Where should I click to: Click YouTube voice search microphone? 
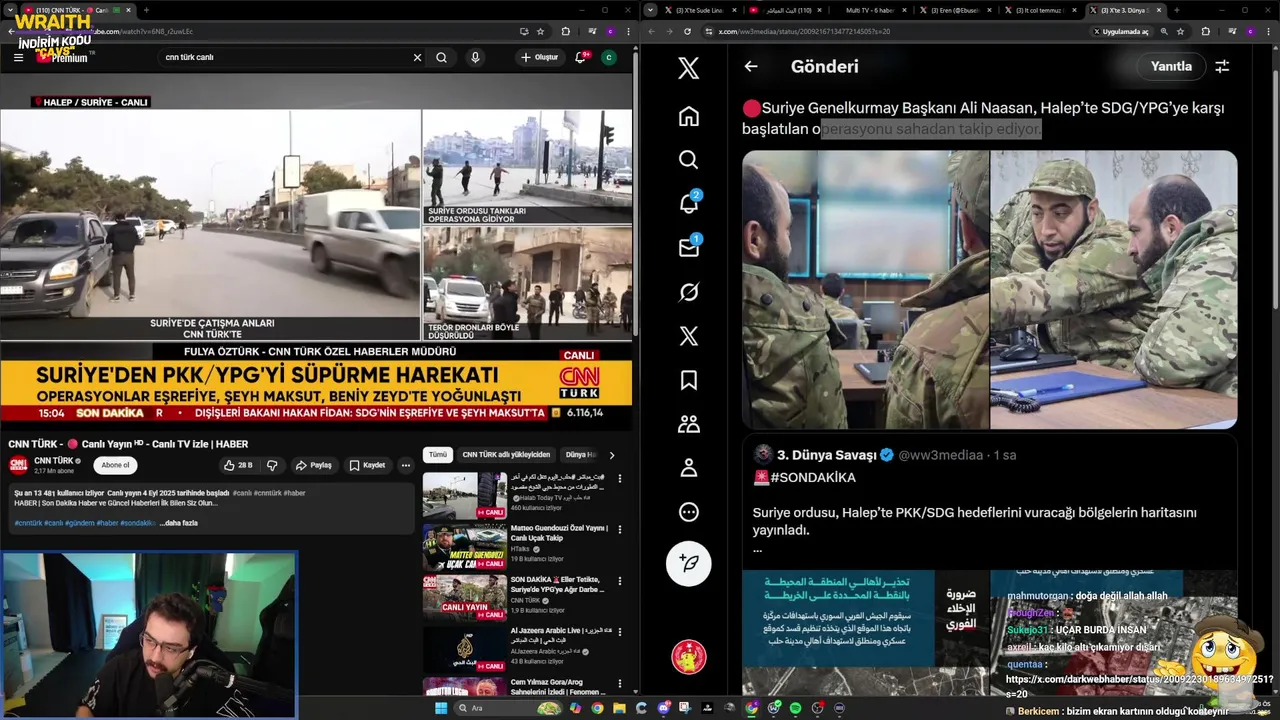tap(475, 57)
